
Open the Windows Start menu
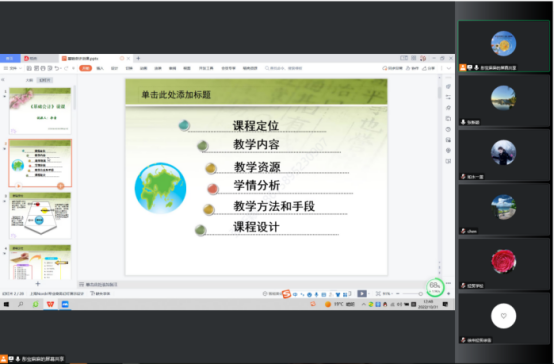6,304
